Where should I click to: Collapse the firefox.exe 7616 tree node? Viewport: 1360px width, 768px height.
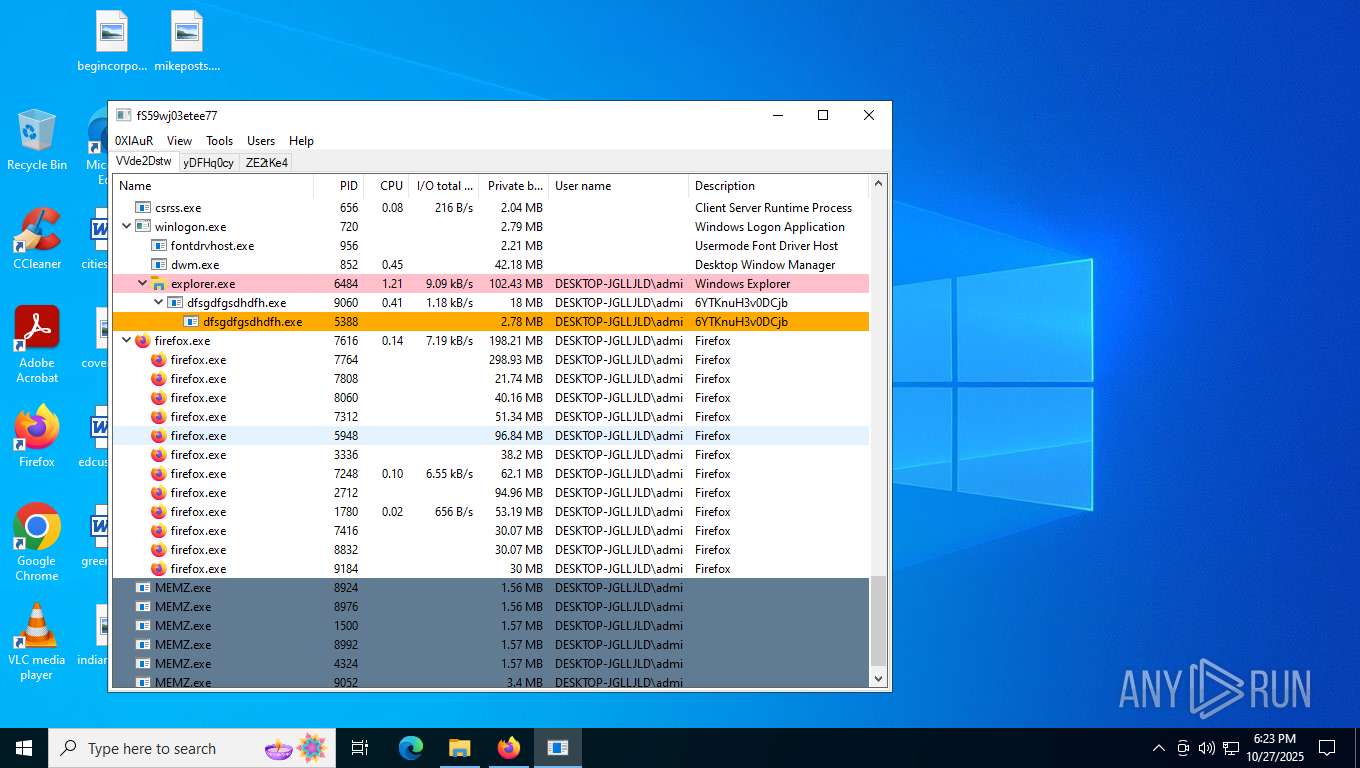[126, 341]
